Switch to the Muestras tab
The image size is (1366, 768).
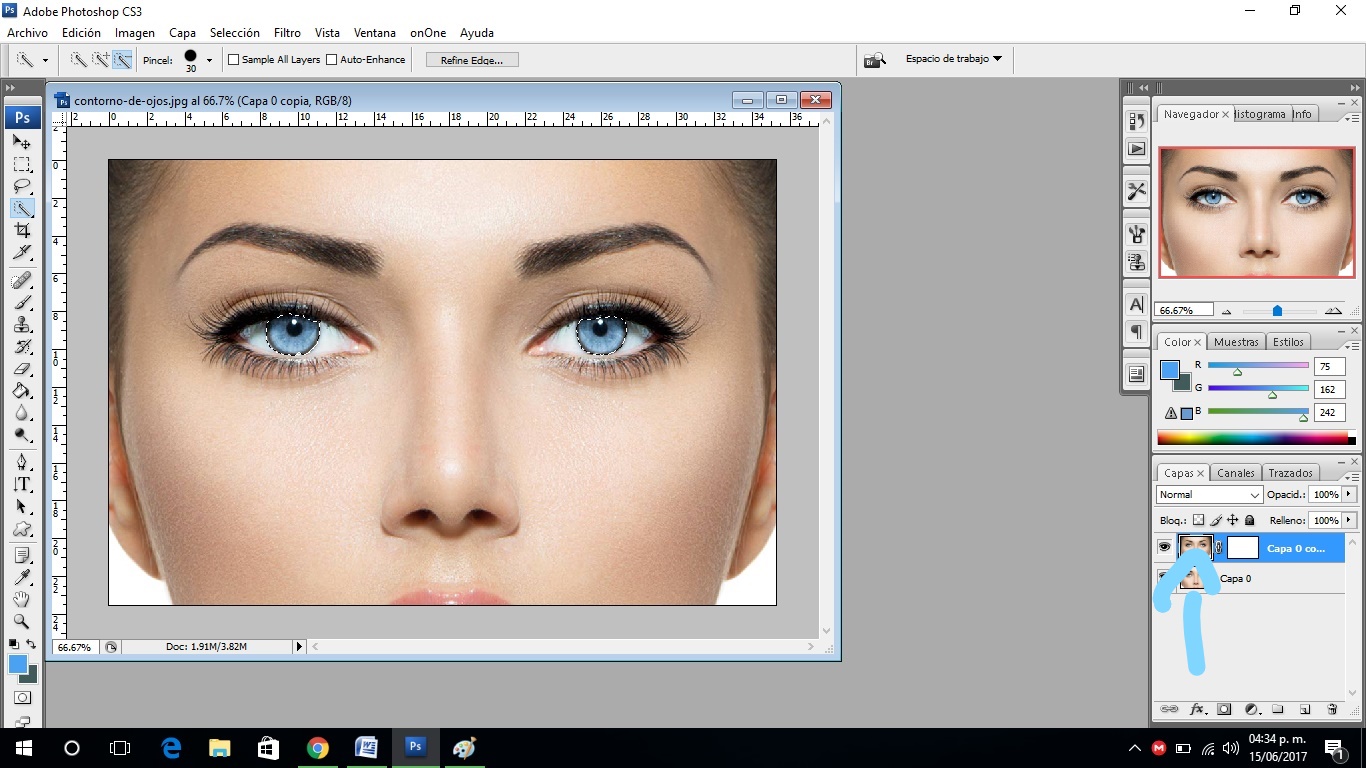[1236, 342]
